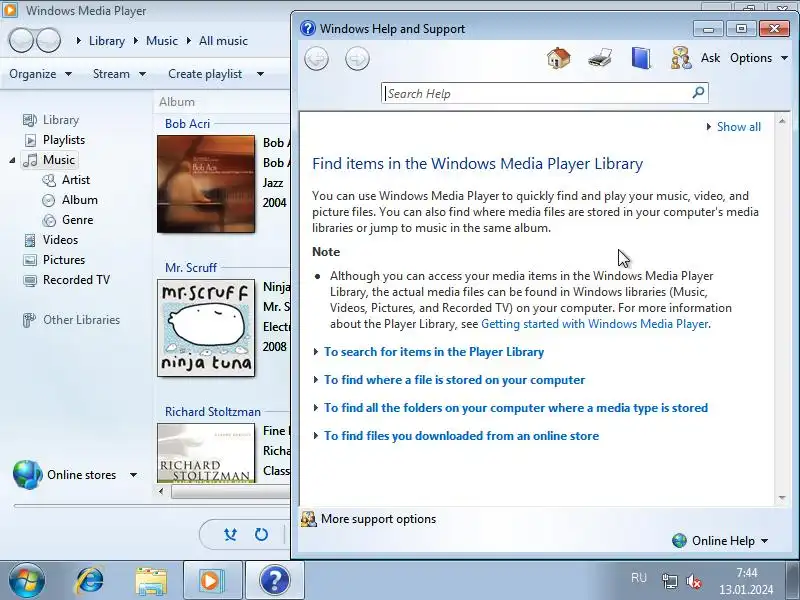Click Help and Support taskbar button
The height and width of the screenshot is (600, 800).
point(275,581)
